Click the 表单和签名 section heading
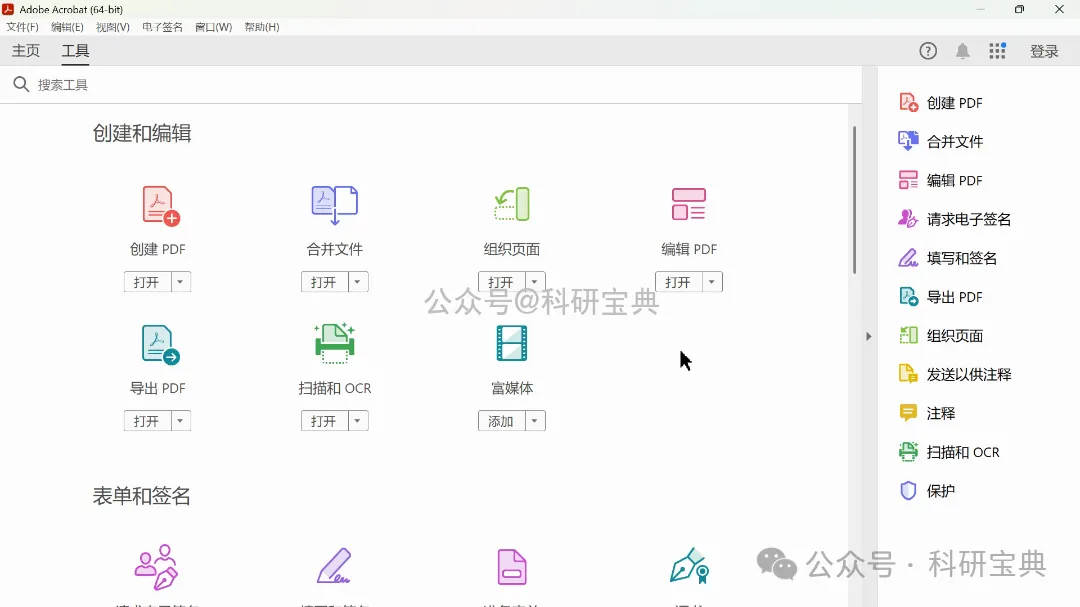 pyautogui.click(x=142, y=496)
